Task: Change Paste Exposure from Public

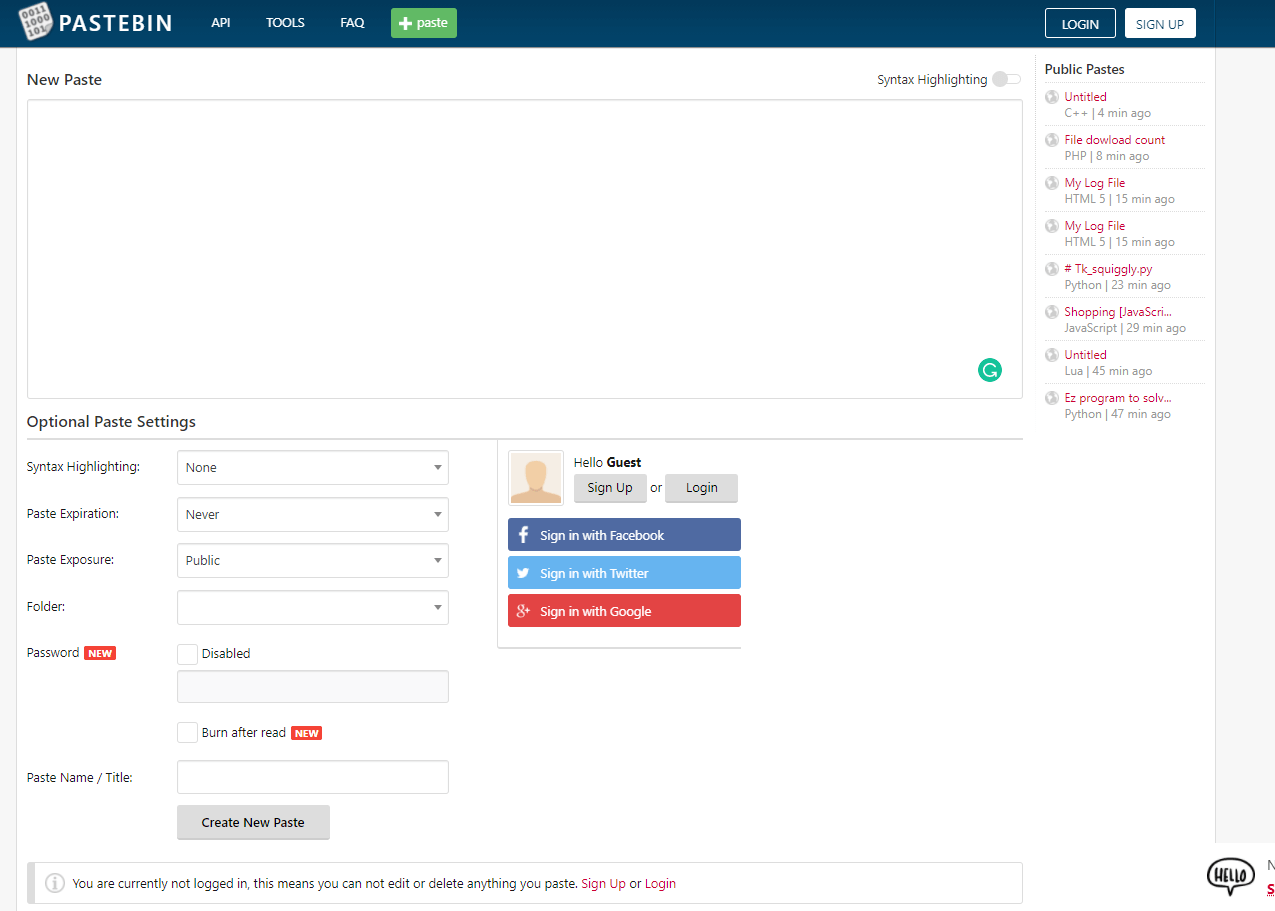Action: (312, 560)
